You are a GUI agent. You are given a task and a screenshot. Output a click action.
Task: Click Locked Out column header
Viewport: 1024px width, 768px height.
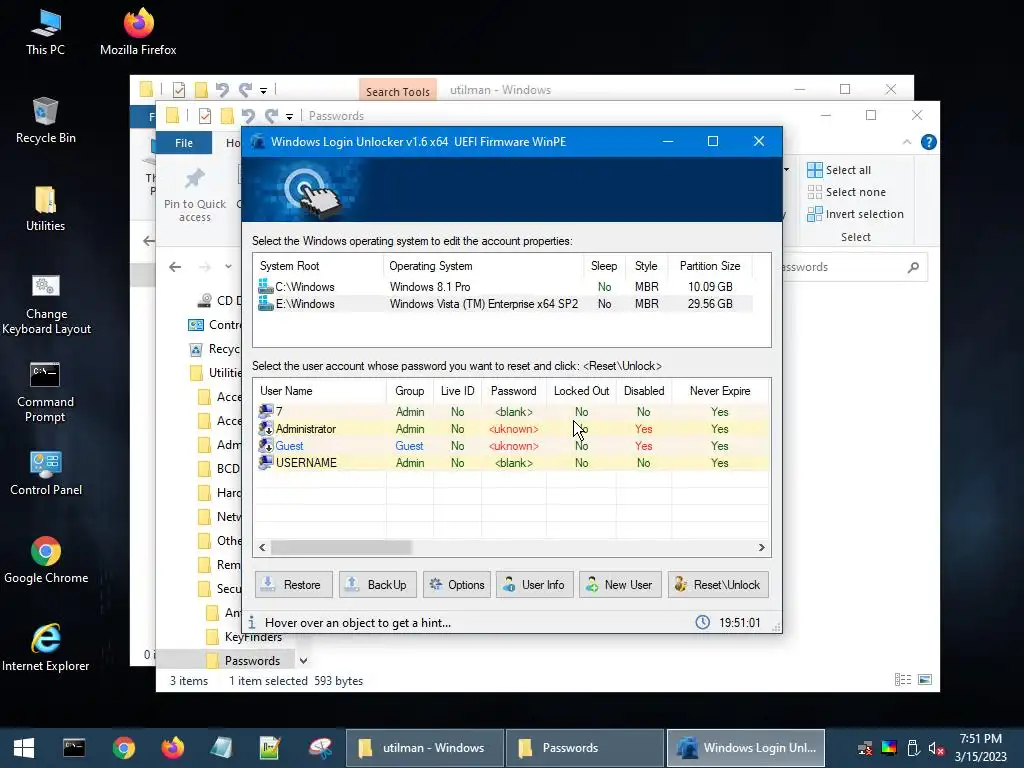point(581,391)
